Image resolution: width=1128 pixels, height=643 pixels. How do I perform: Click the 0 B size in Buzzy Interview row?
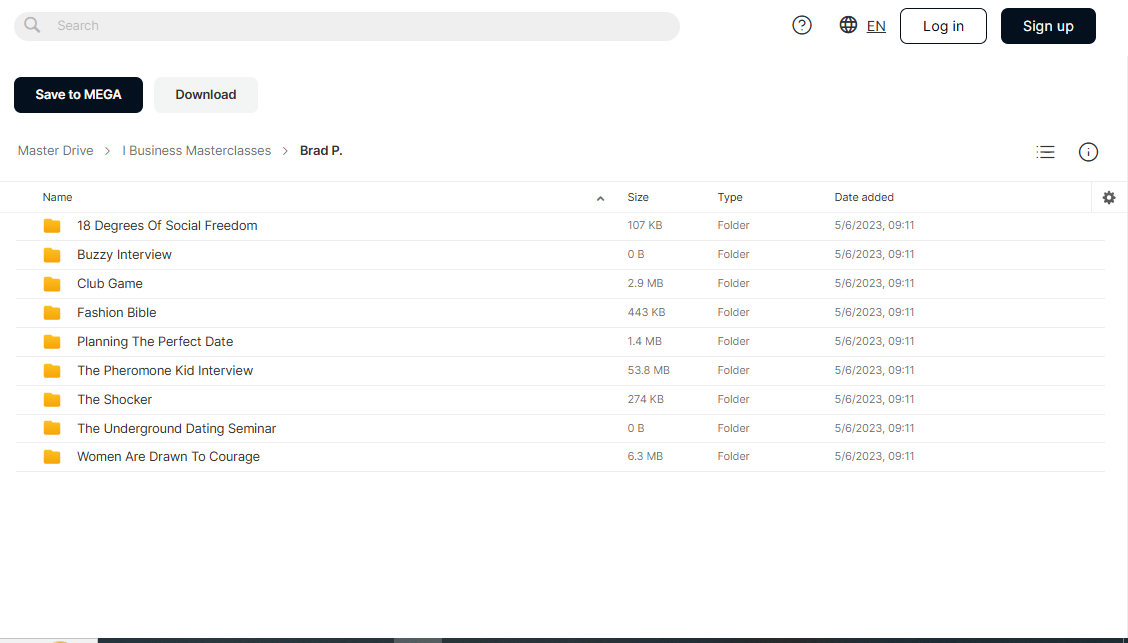pyautogui.click(x=636, y=254)
